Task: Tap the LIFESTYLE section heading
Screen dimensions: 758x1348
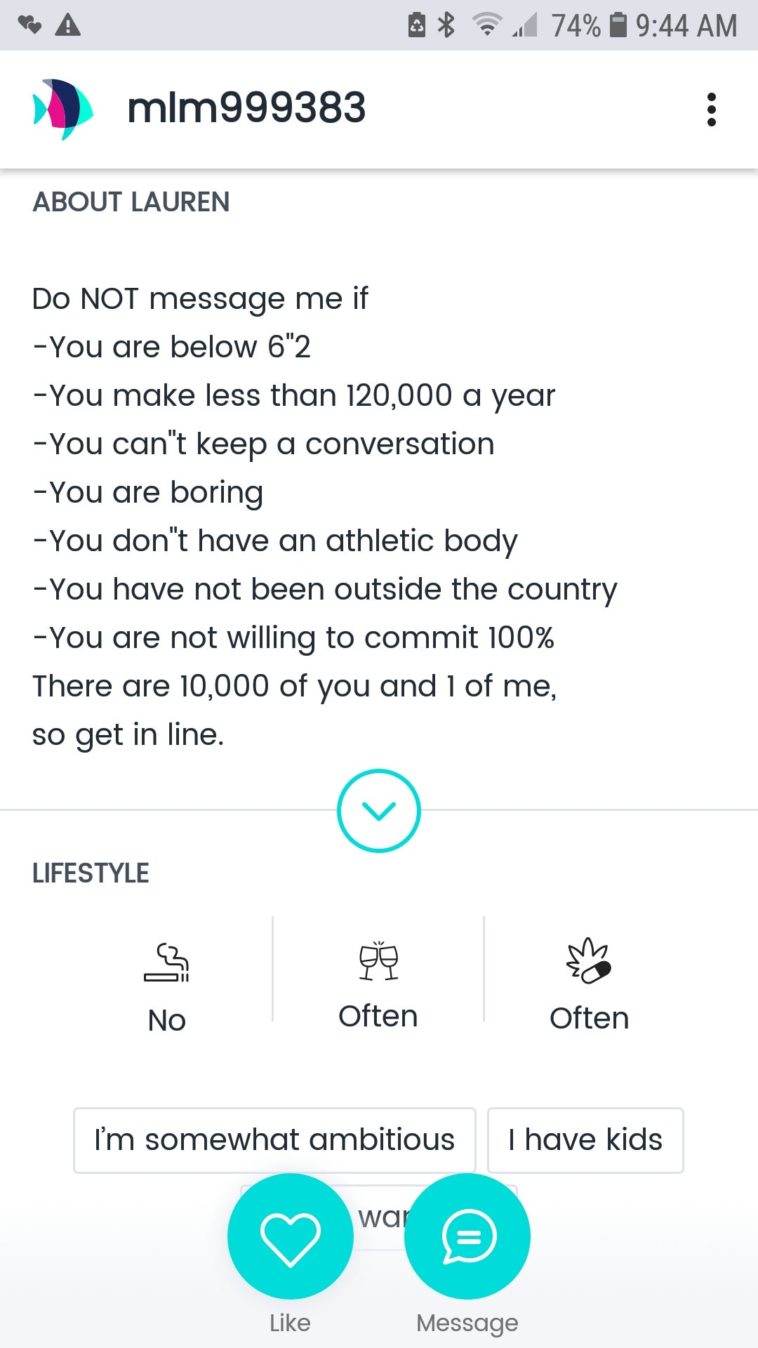Action: [90, 873]
